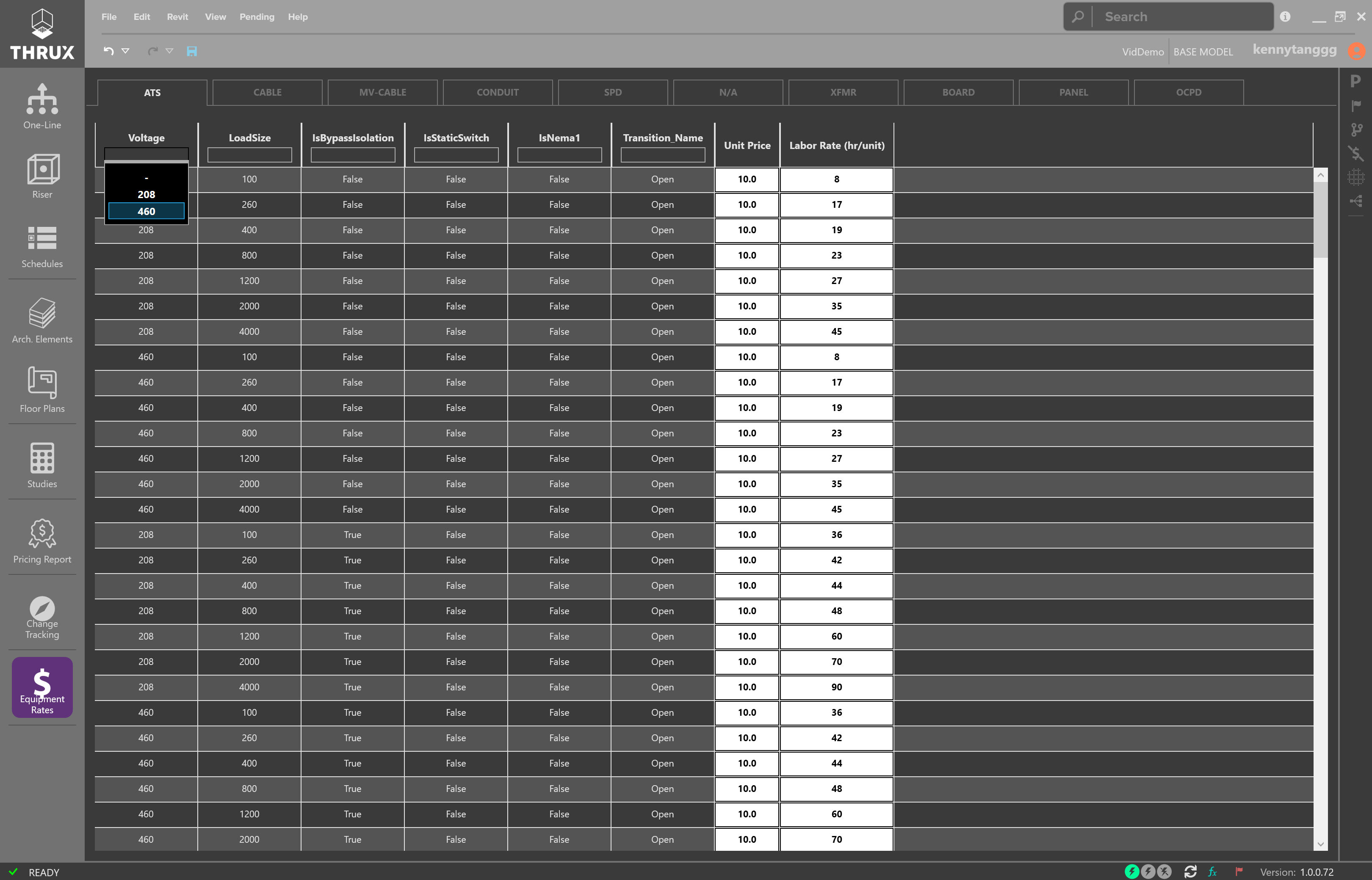
Task: Click the Labor Rate cell showing 90
Action: click(x=836, y=687)
